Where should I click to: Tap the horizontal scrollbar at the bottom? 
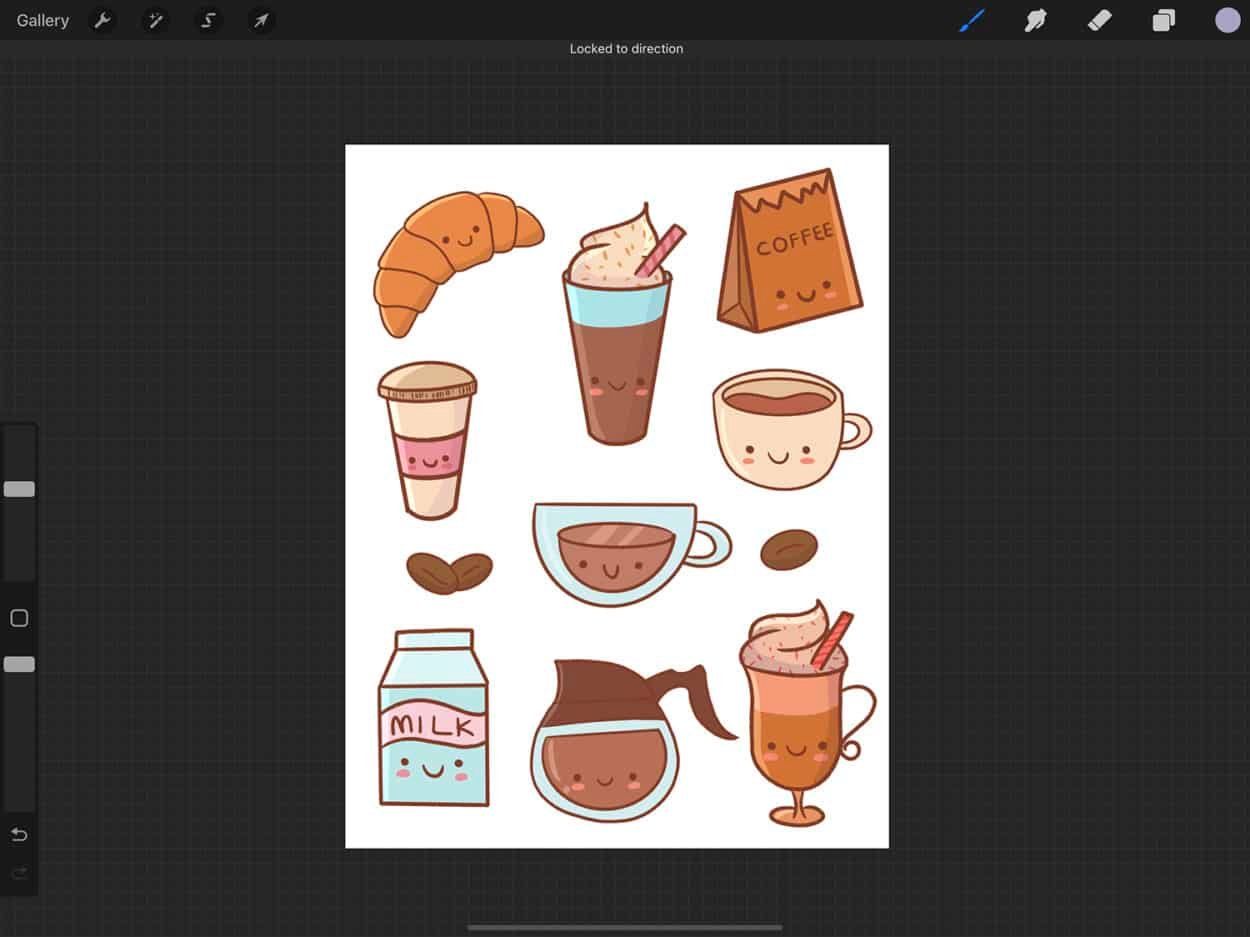[x=625, y=927]
